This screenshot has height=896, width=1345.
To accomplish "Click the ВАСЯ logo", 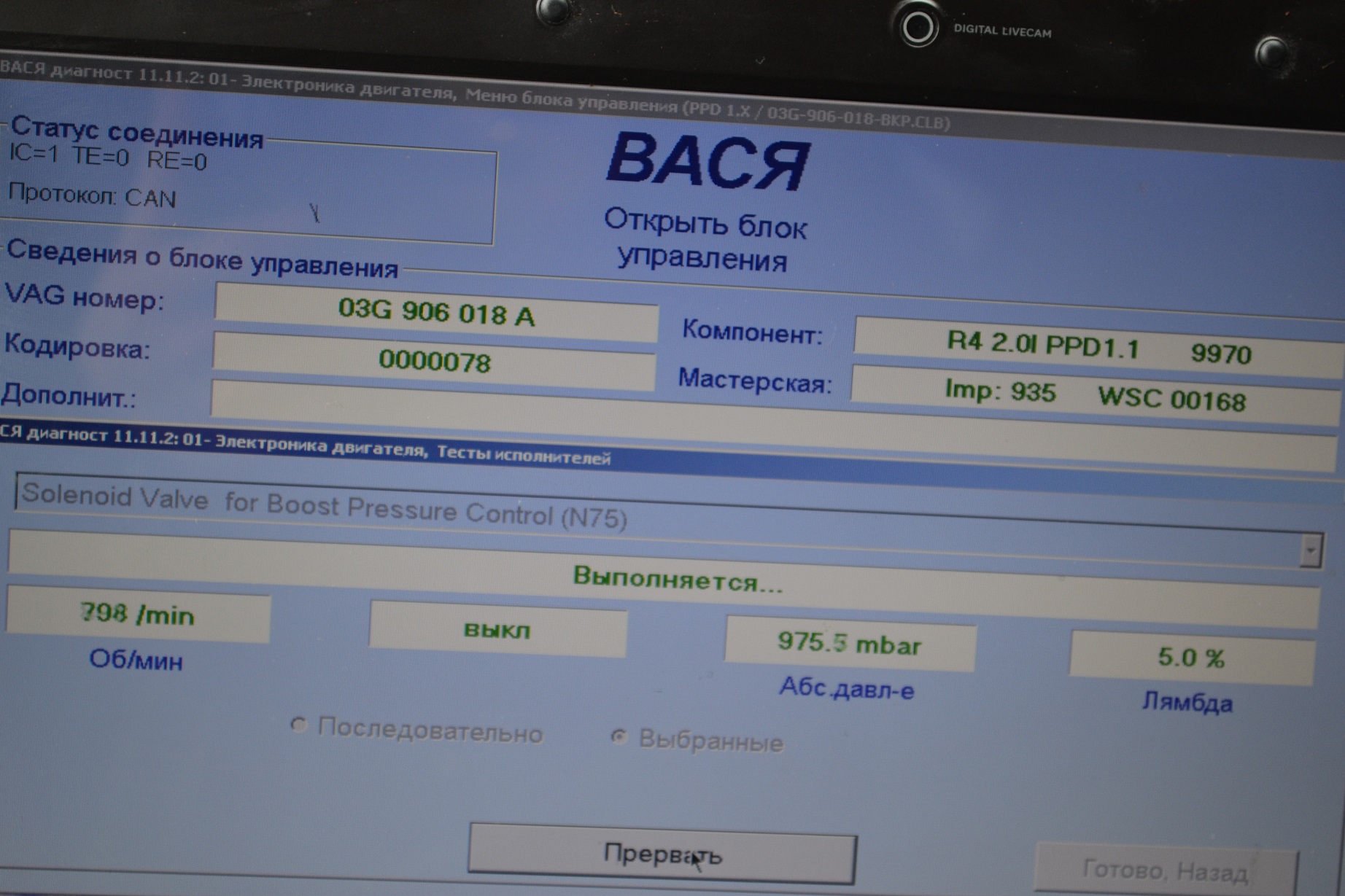I will click(x=708, y=161).
